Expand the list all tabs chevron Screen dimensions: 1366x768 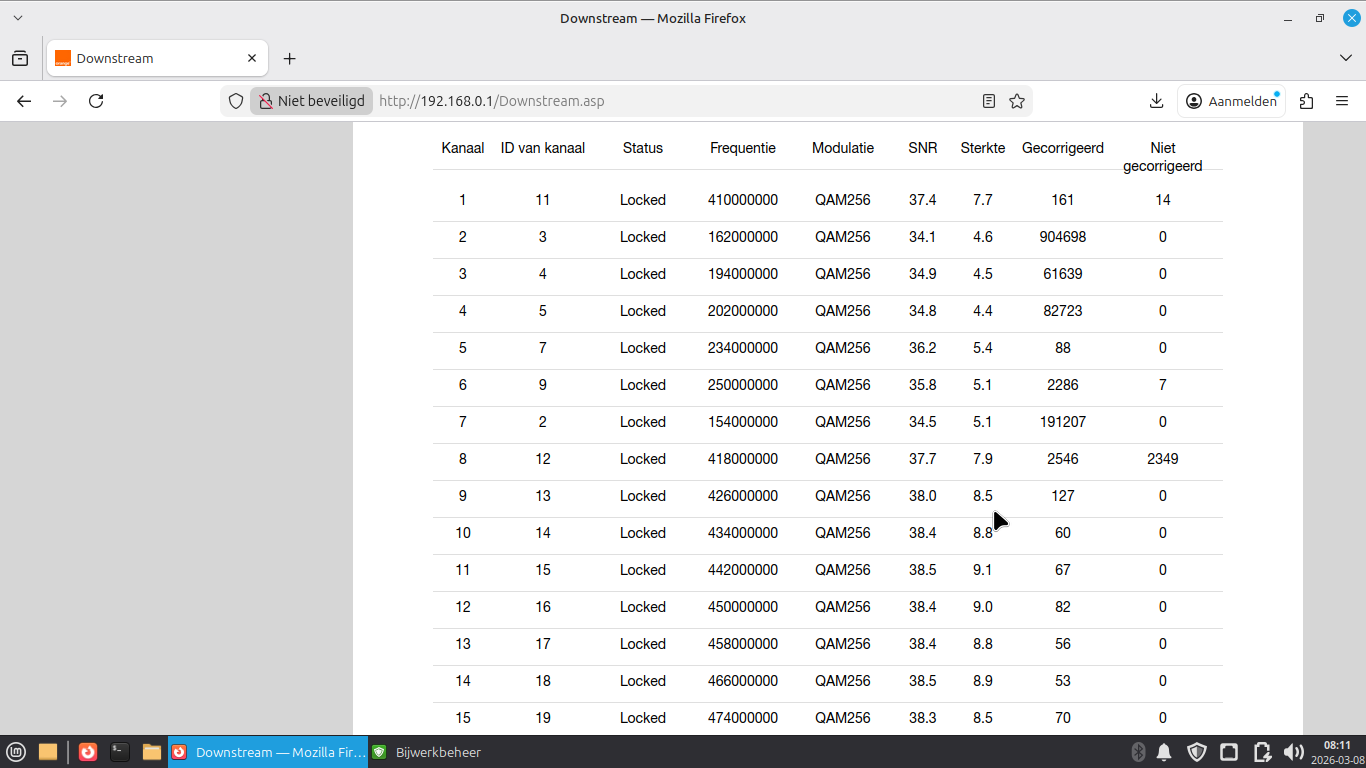coord(1346,58)
